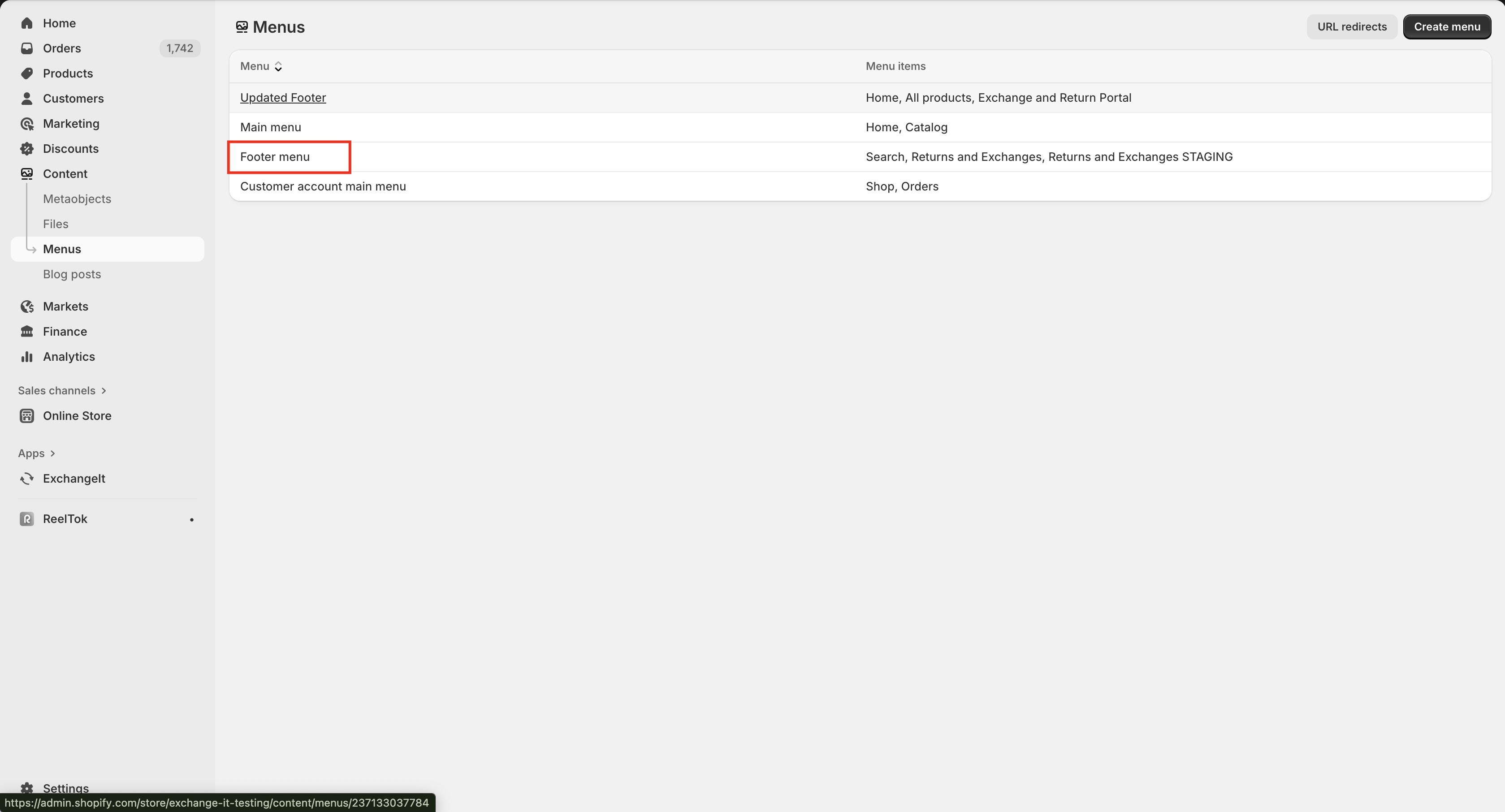Expand the Sales channels section
This screenshot has width=1505, height=812.
(x=104, y=391)
